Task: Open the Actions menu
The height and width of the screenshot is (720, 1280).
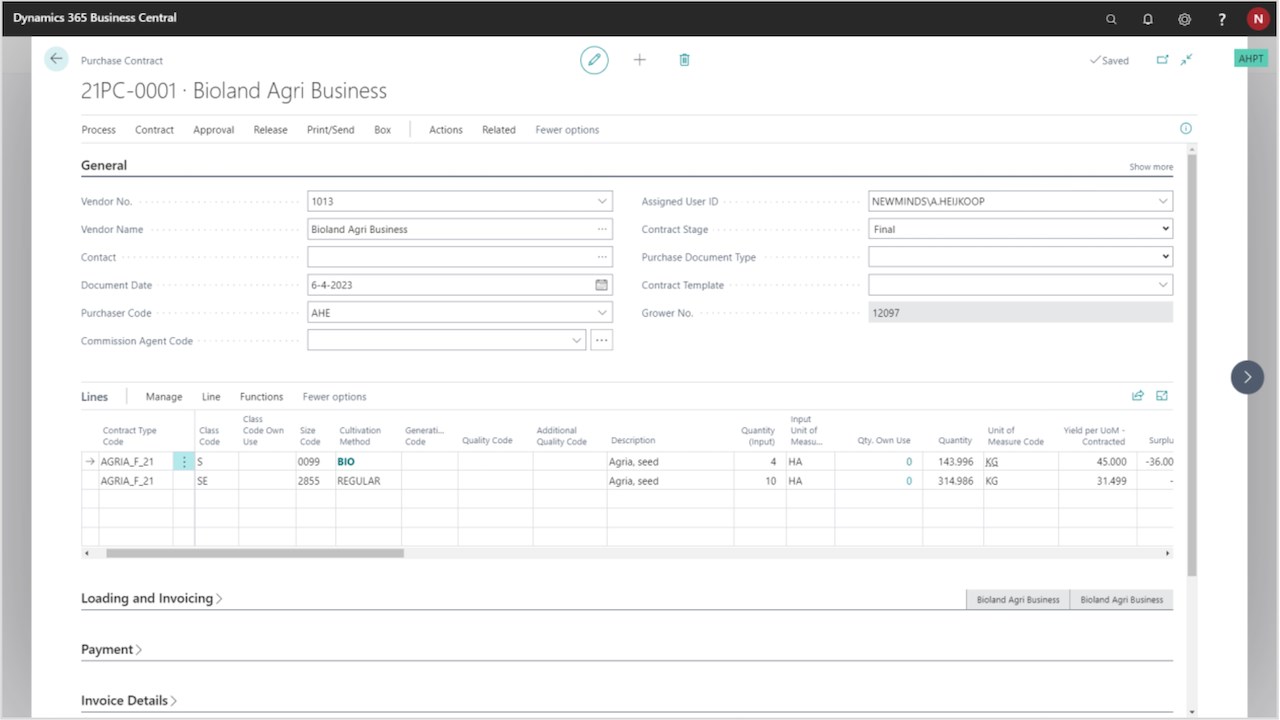Action: click(x=446, y=130)
